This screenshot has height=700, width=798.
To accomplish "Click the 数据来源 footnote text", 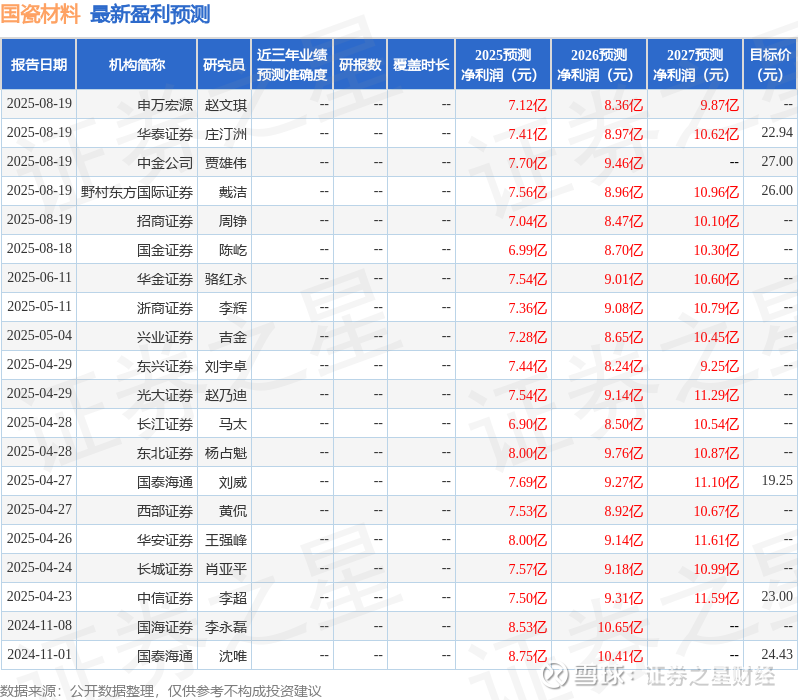I will (161, 691).
